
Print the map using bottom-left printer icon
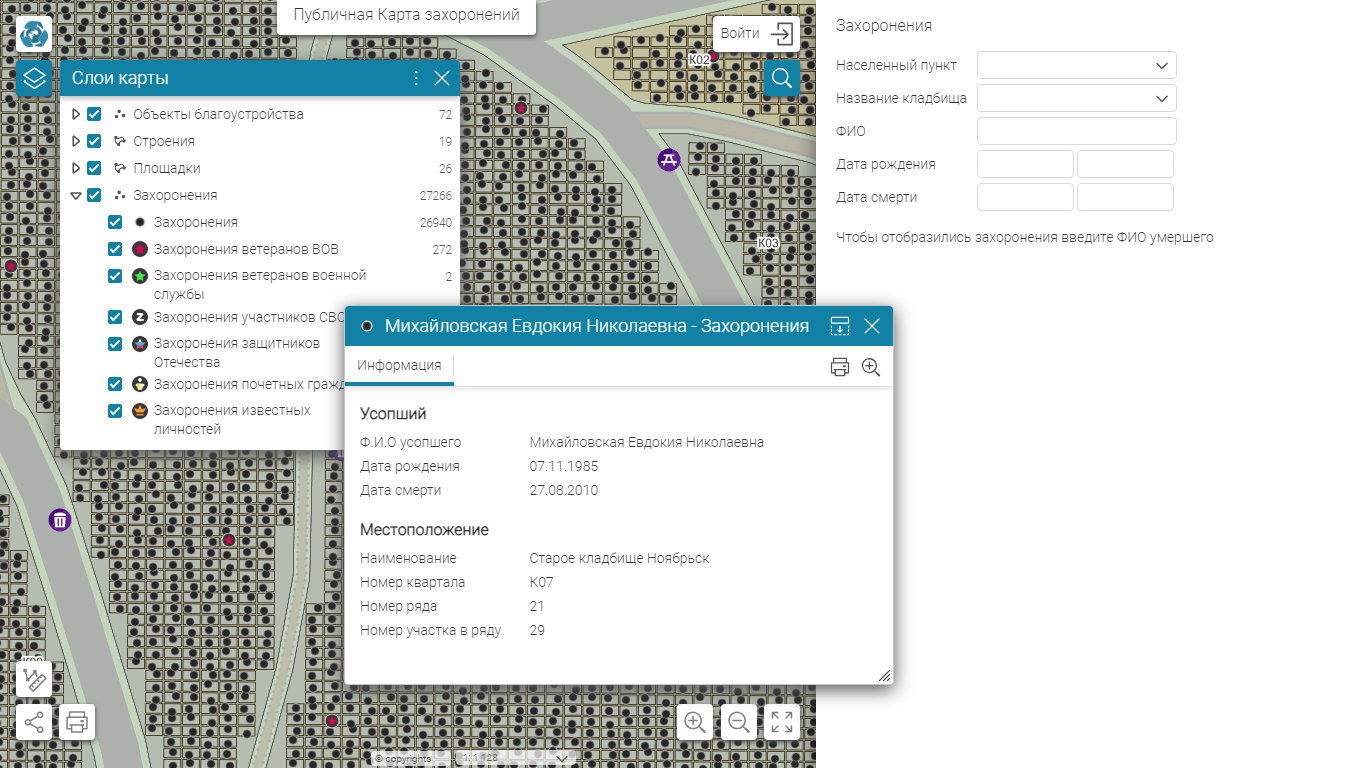(x=77, y=721)
